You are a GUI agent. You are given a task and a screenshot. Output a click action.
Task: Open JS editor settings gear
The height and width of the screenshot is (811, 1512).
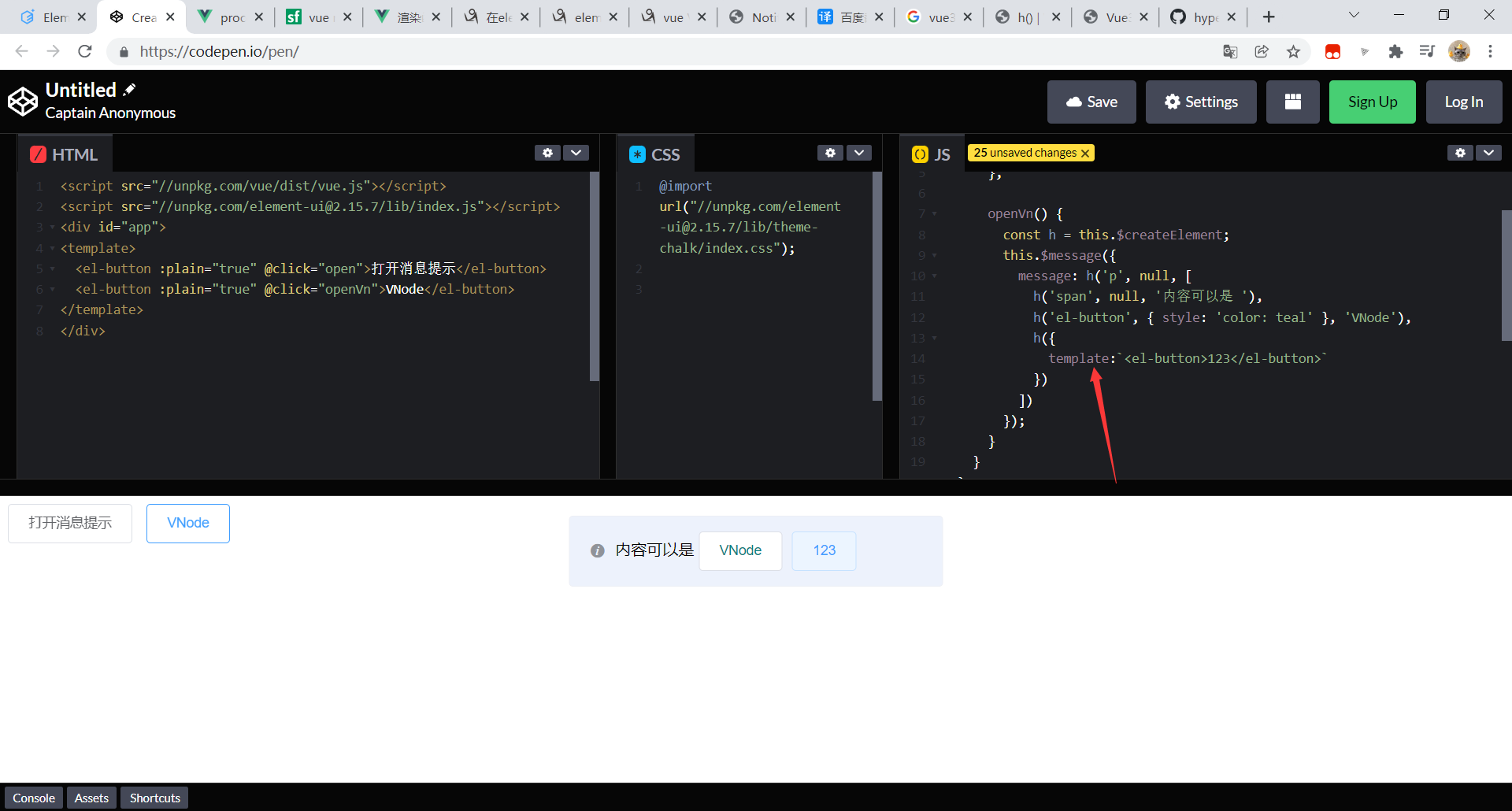[1460, 153]
